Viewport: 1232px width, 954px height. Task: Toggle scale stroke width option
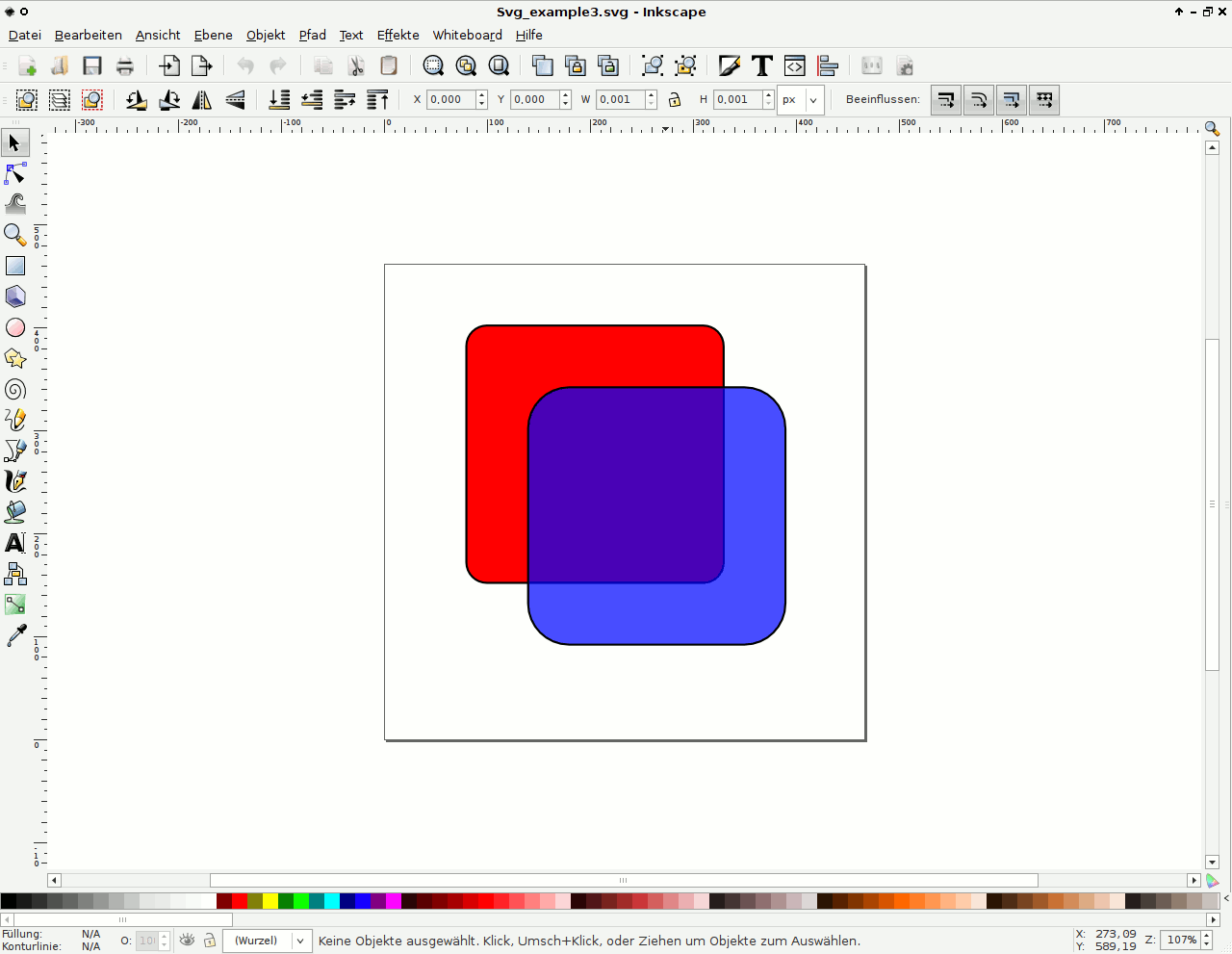coord(946,99)
